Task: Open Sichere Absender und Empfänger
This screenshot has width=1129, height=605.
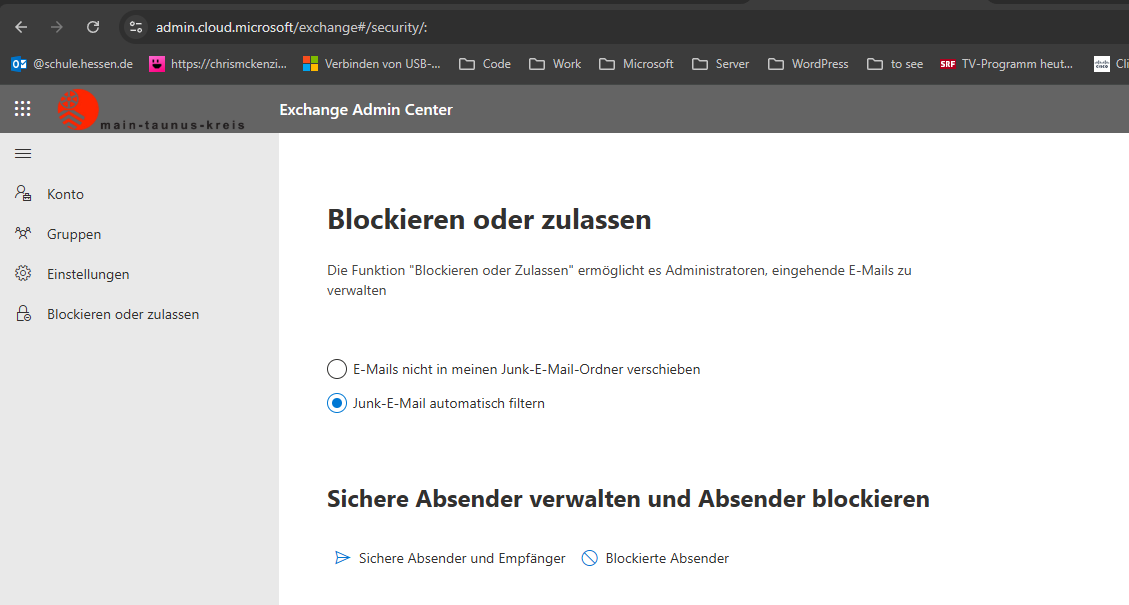Action: [461, 558]
